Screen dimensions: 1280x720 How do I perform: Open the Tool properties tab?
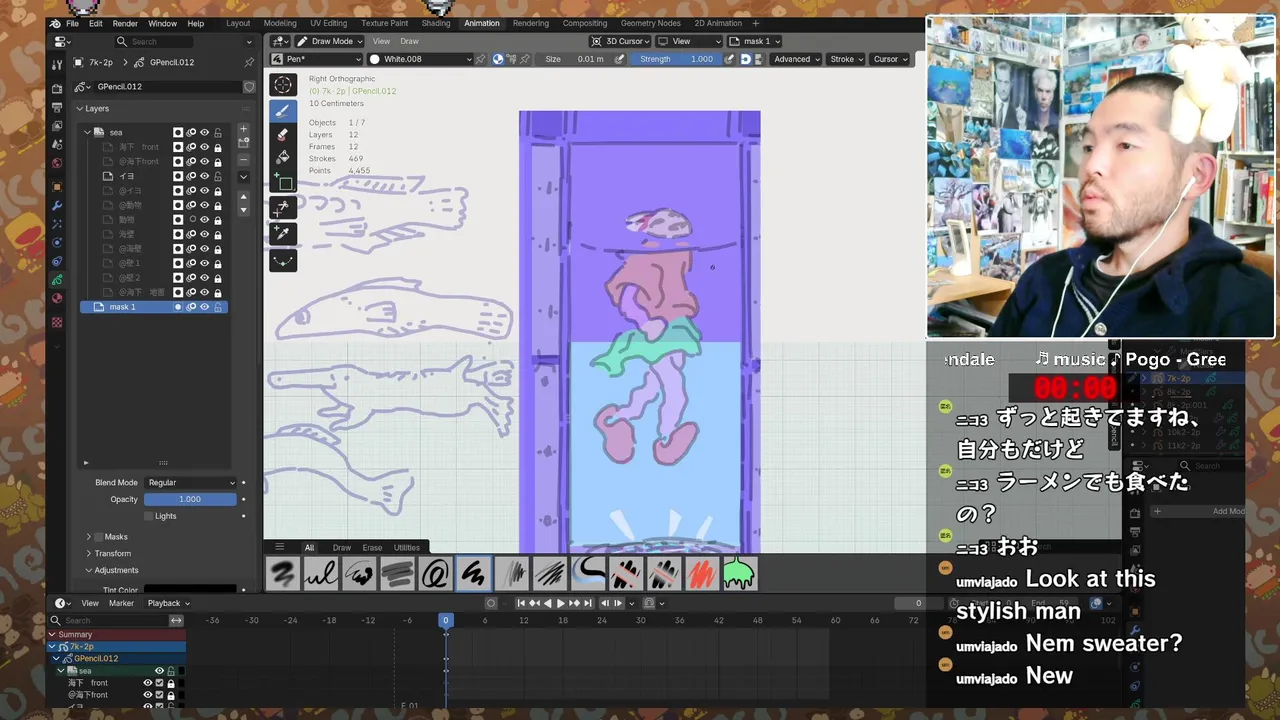click(57, 63)
